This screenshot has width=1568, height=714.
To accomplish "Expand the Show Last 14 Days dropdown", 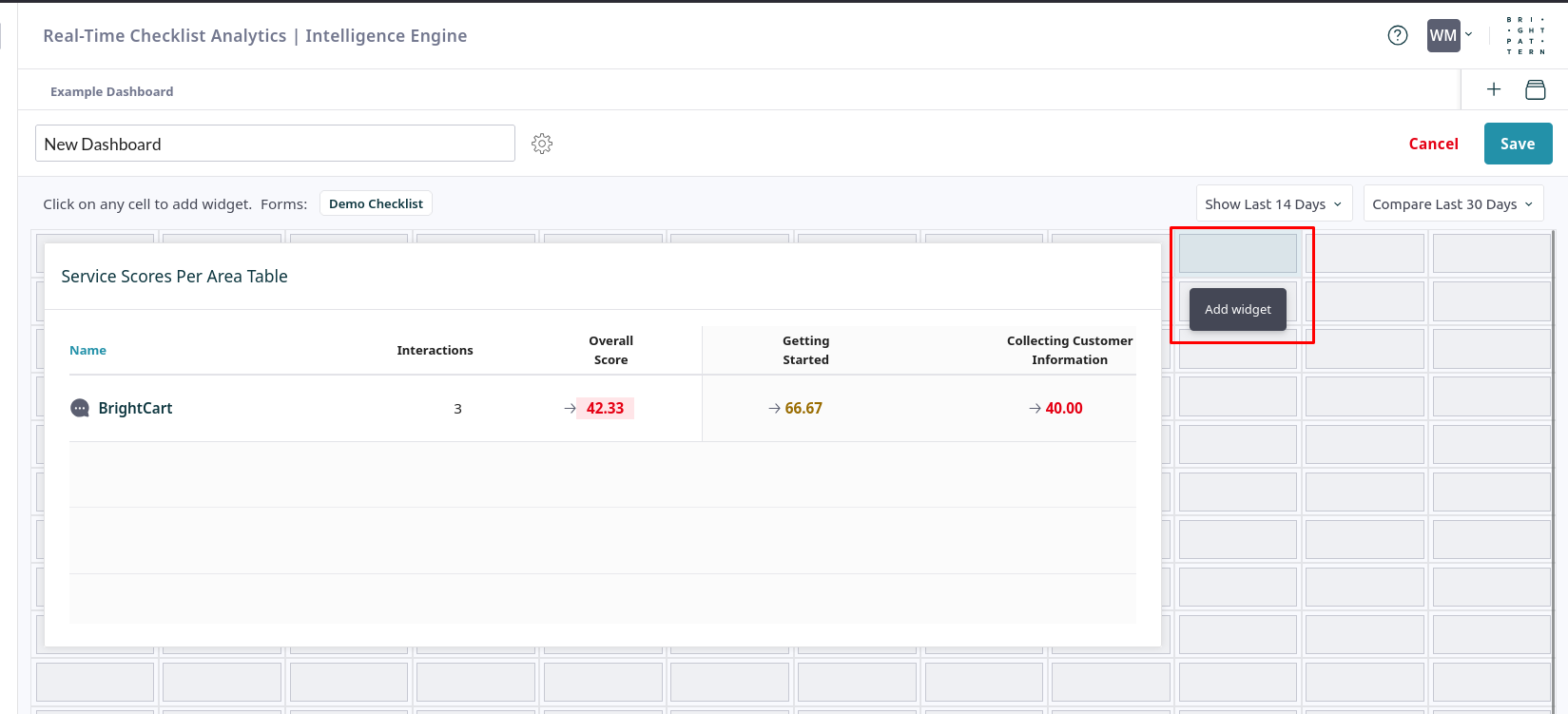I will coord(1273,204).
